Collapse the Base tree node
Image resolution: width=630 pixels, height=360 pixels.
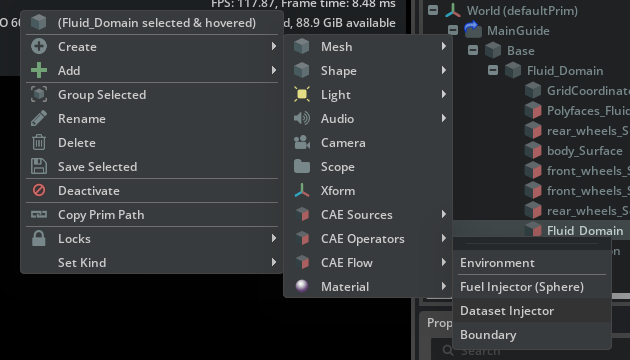(x=473, y=50)
